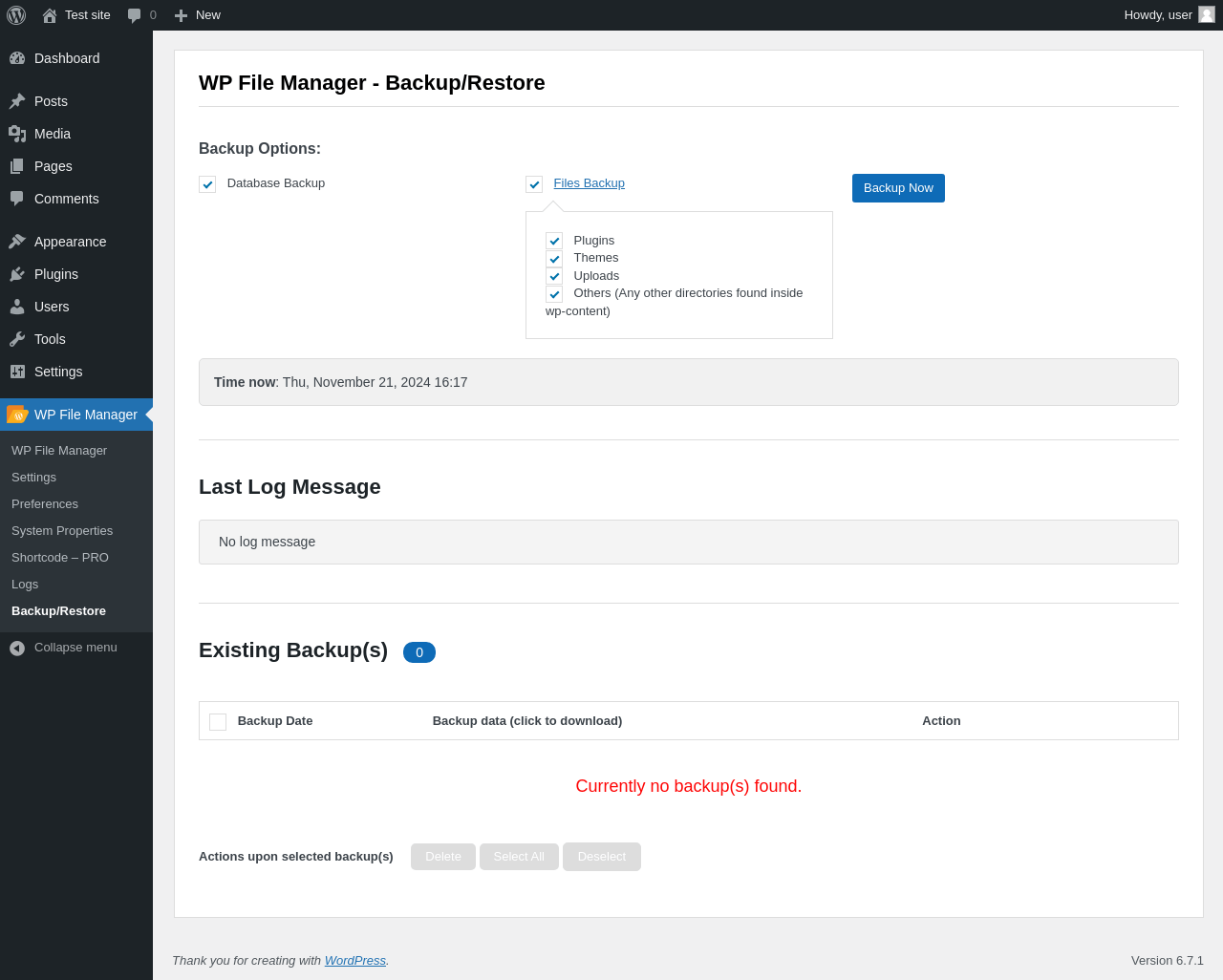Follow the WordPress footer link
Screen dimensions: 1223x980
354,961
